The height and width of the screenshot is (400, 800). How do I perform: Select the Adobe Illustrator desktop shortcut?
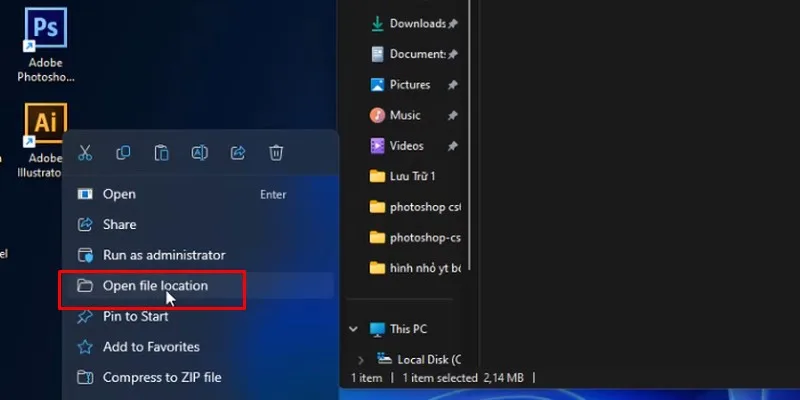click(x=46, y=125)
